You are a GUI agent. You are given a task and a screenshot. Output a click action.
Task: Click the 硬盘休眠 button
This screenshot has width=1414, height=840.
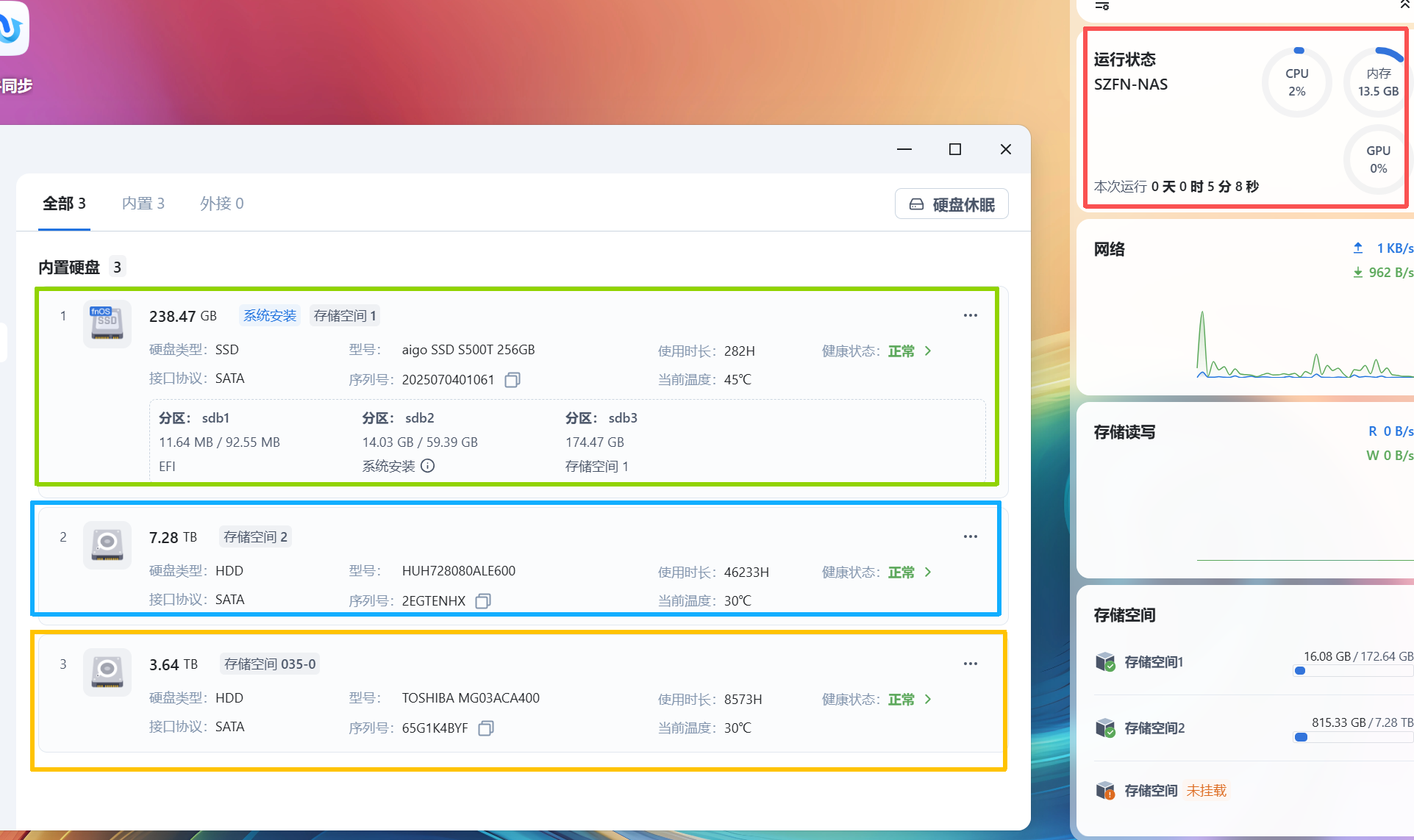951,204
